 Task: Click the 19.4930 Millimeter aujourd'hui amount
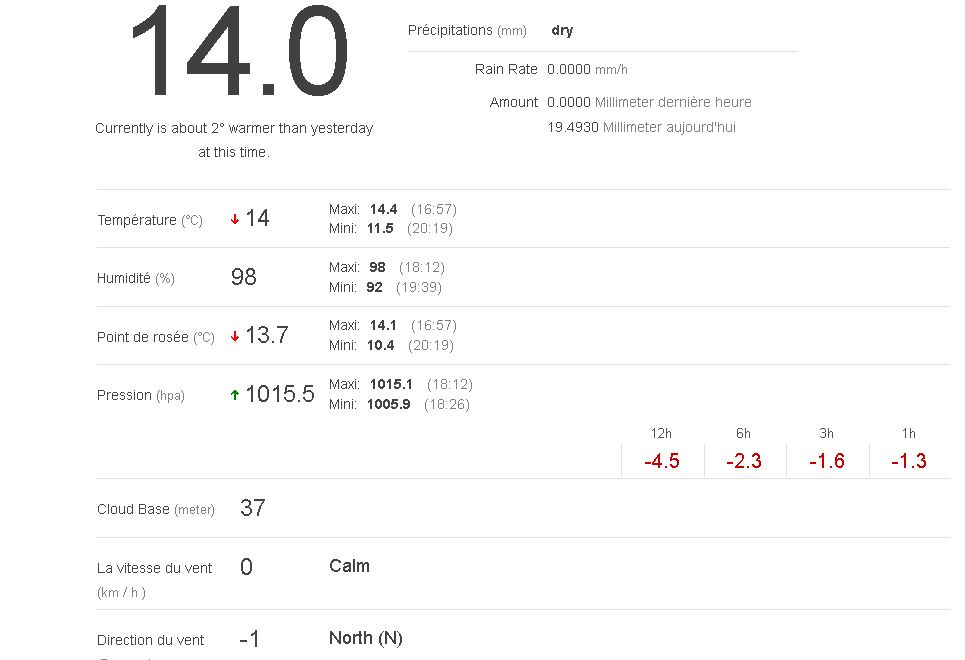click(x=641, y=128)
